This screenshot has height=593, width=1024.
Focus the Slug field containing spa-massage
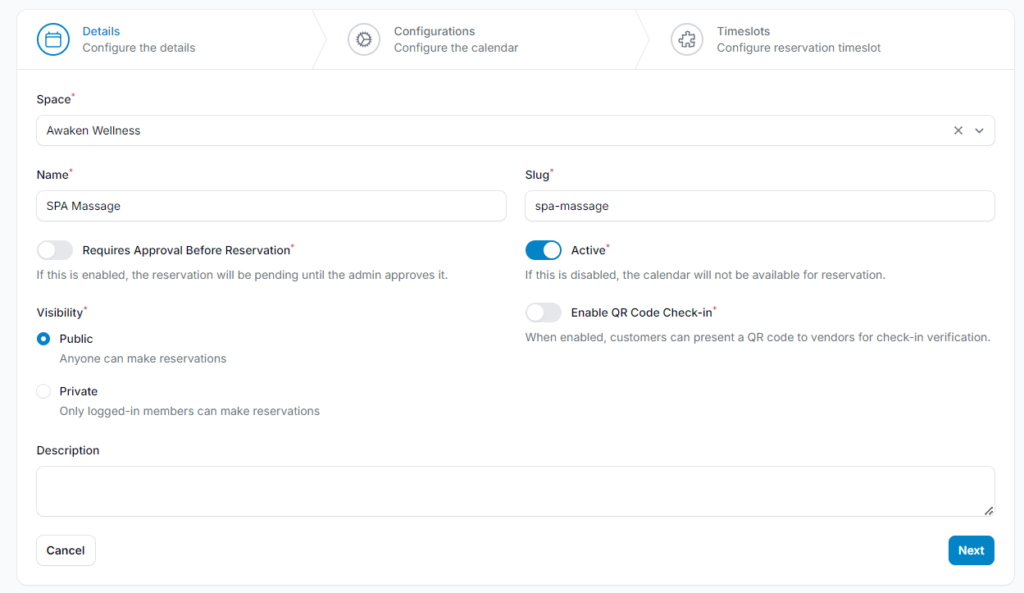point(760,206)
